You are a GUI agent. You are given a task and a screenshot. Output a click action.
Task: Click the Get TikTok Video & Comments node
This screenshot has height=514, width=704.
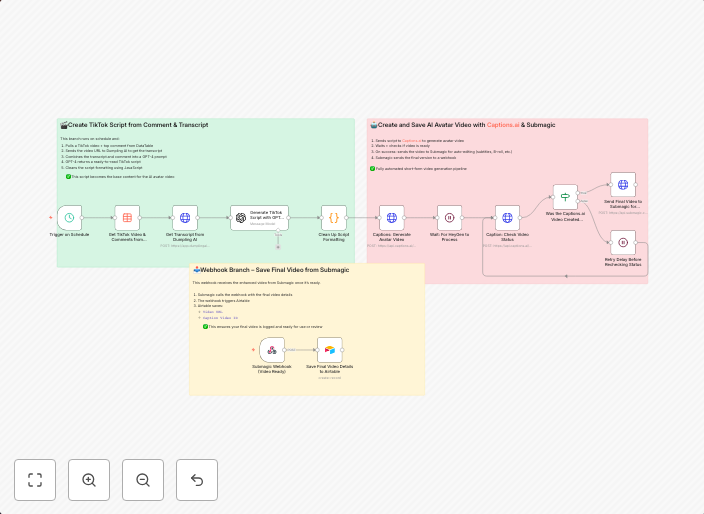tap(126, 217)
